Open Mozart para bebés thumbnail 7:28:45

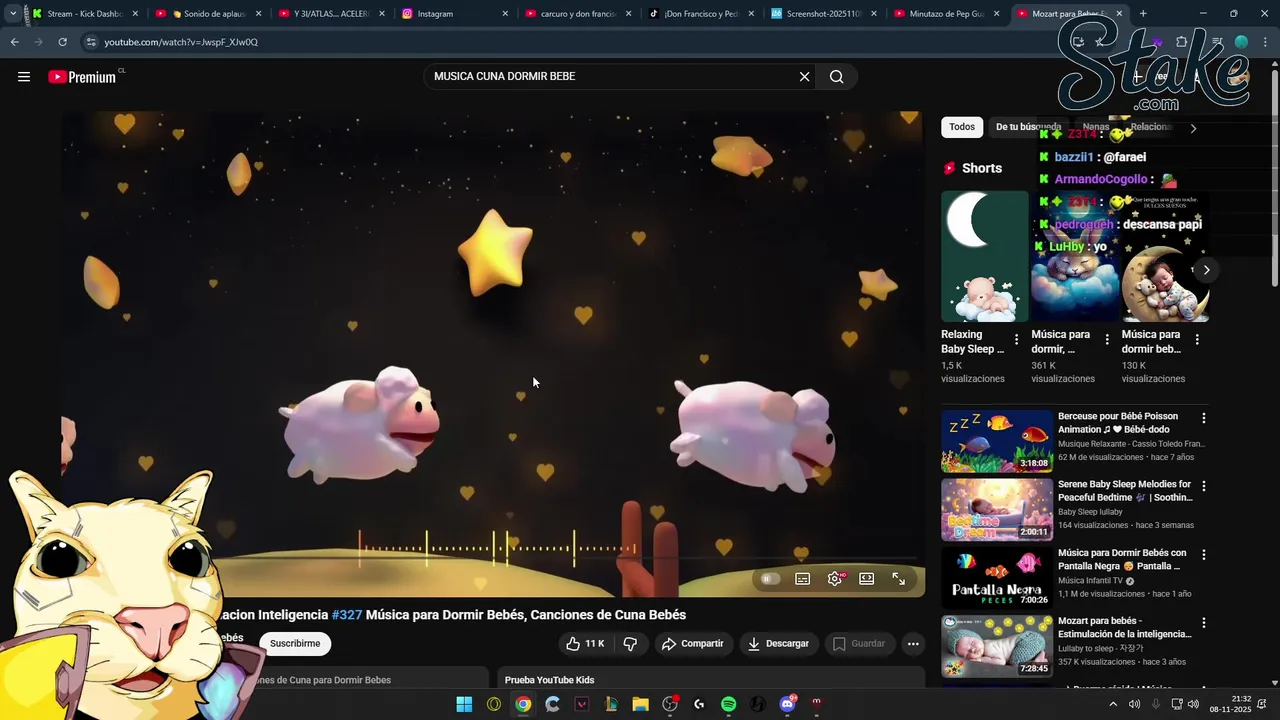coord(997,646)
